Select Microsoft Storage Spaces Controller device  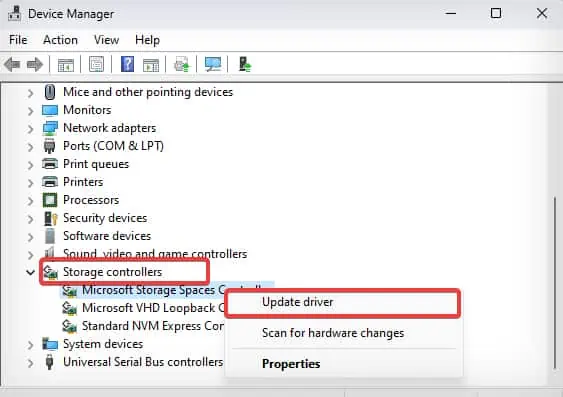click(154, 290)
